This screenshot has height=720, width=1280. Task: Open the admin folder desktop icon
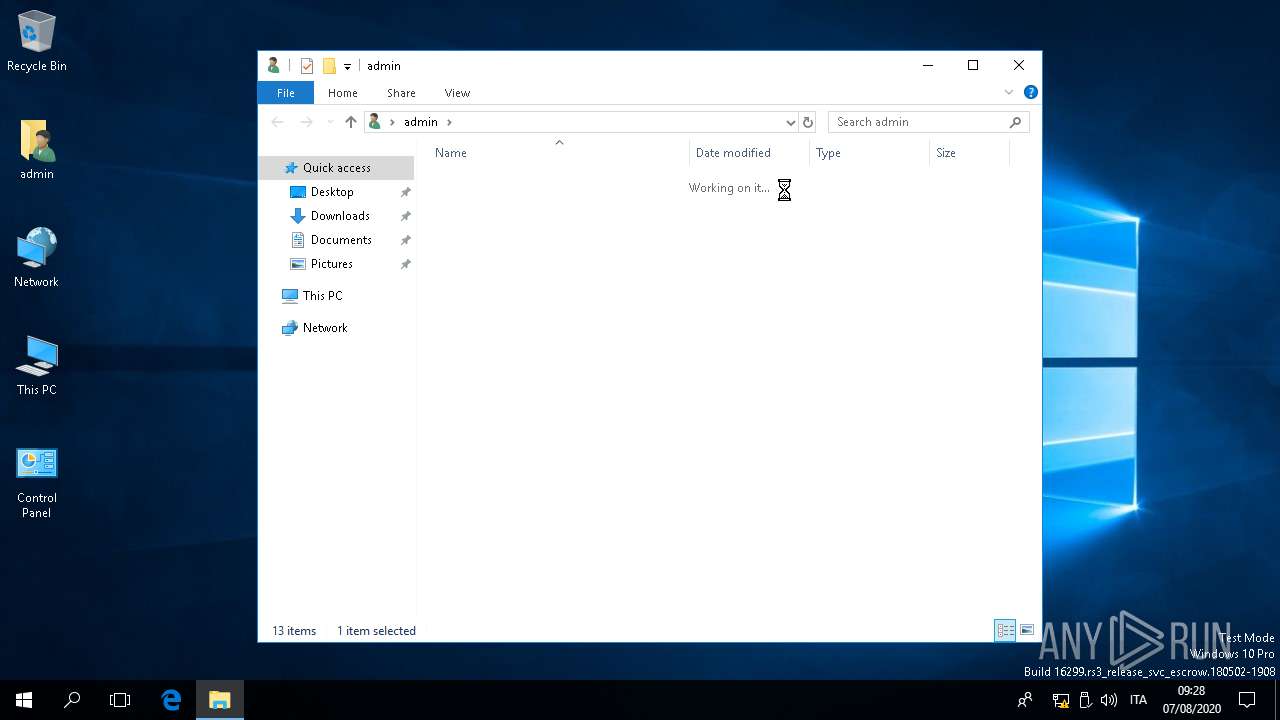point(37,150)
